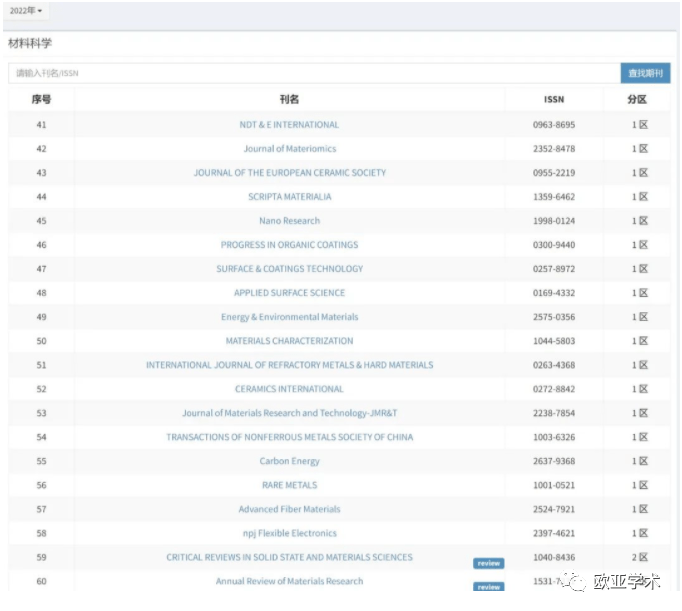The width and height of the screenshot is (682, 611).
Task: Click review badge for Critical Reviews row
Action: click(x=488, y=563)
